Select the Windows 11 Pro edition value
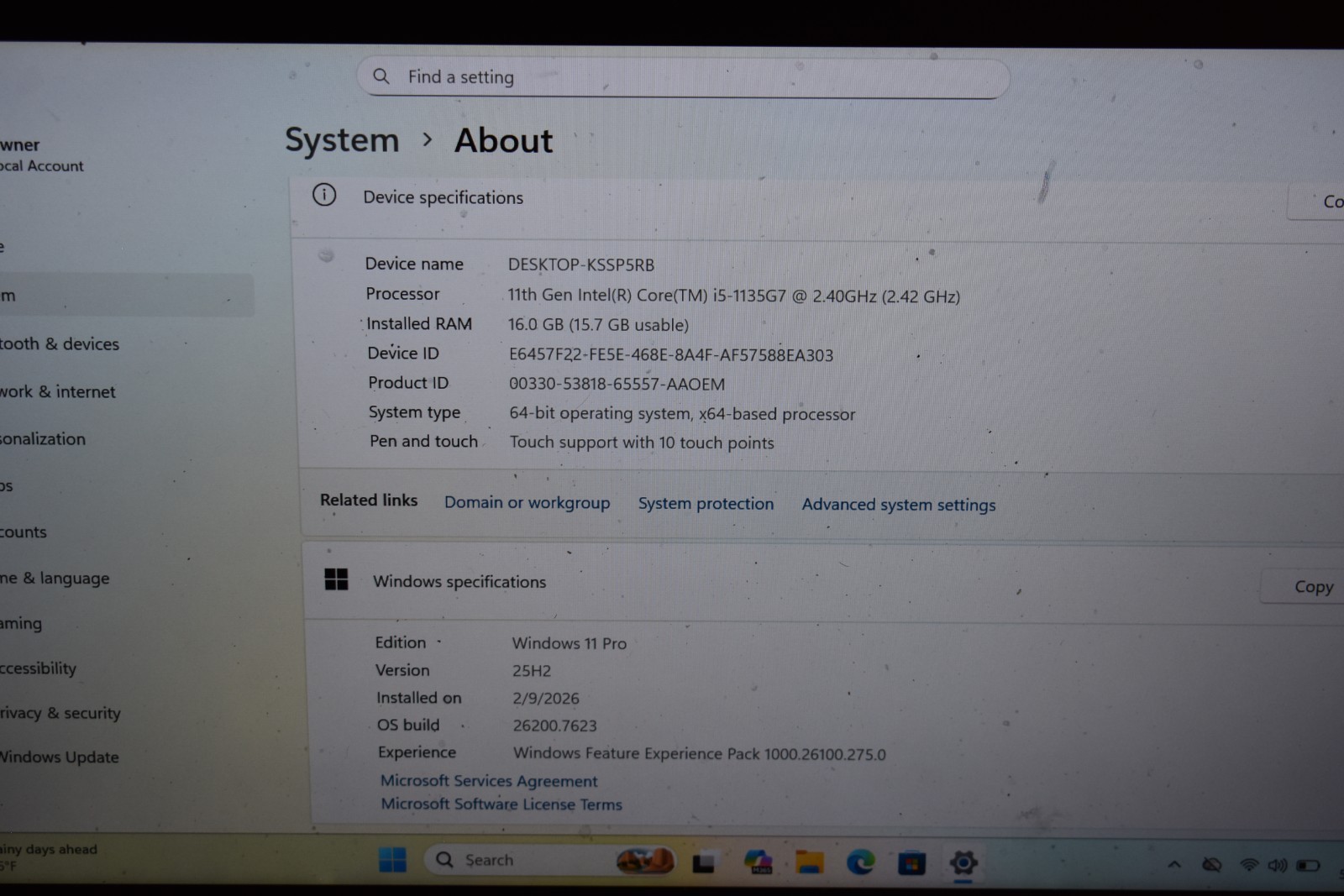The height and width of the screenshot is (896, 1344). [x=570, y=643]
